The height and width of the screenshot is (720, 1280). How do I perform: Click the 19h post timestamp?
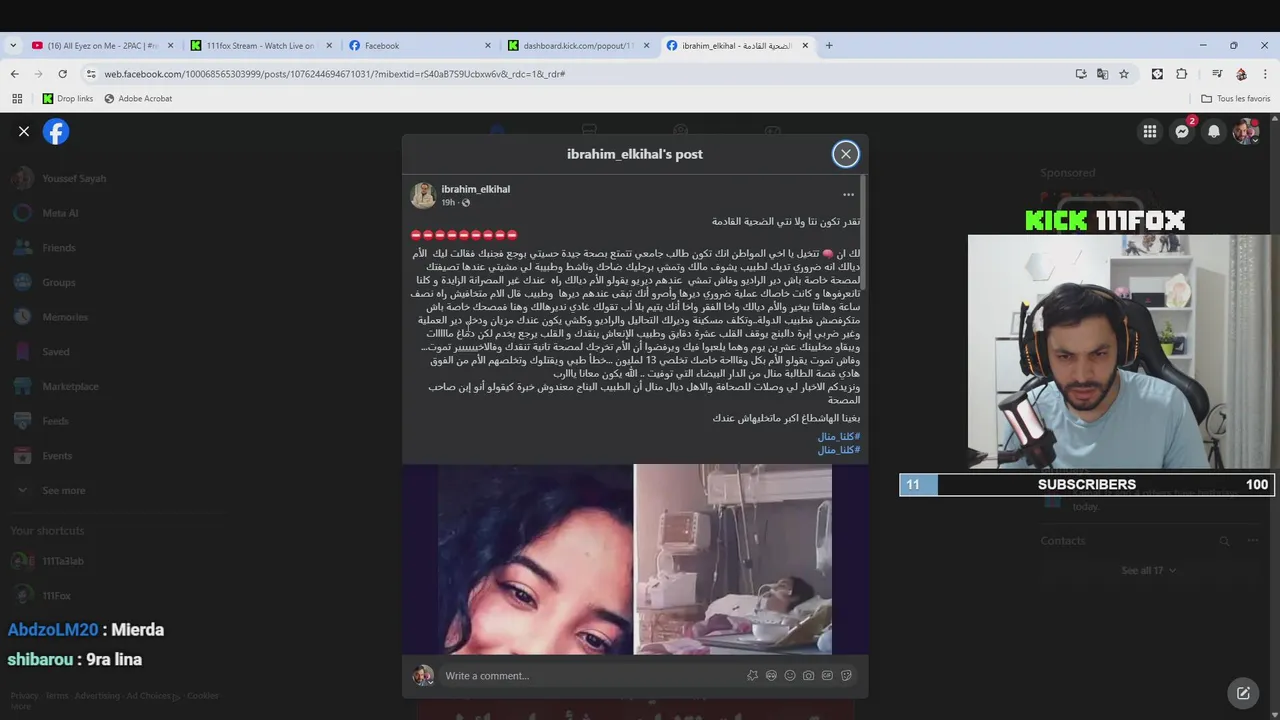[448, 202]
